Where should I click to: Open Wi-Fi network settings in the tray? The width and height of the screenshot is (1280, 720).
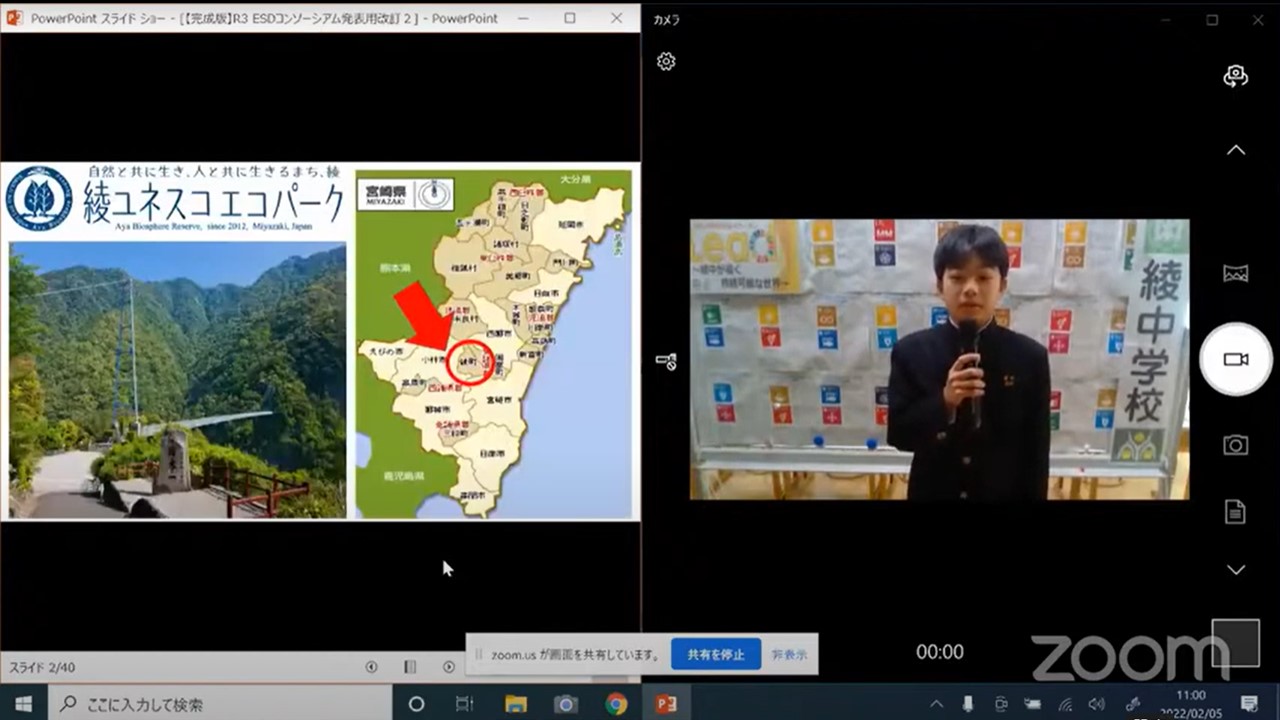pyautogui.click(x=1066, y=704)
